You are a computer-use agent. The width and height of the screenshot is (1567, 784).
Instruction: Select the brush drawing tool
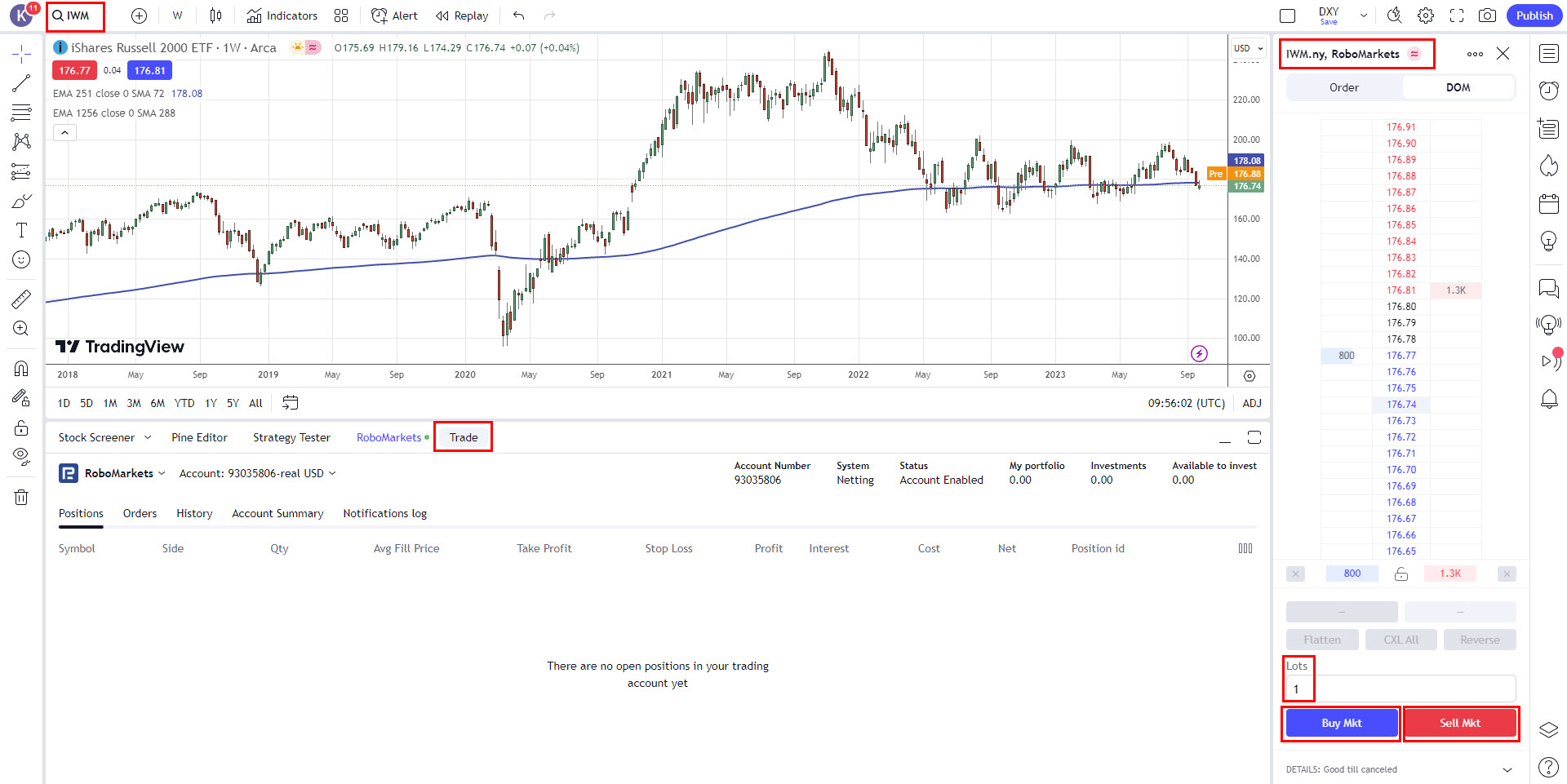[x=21, y=201]
